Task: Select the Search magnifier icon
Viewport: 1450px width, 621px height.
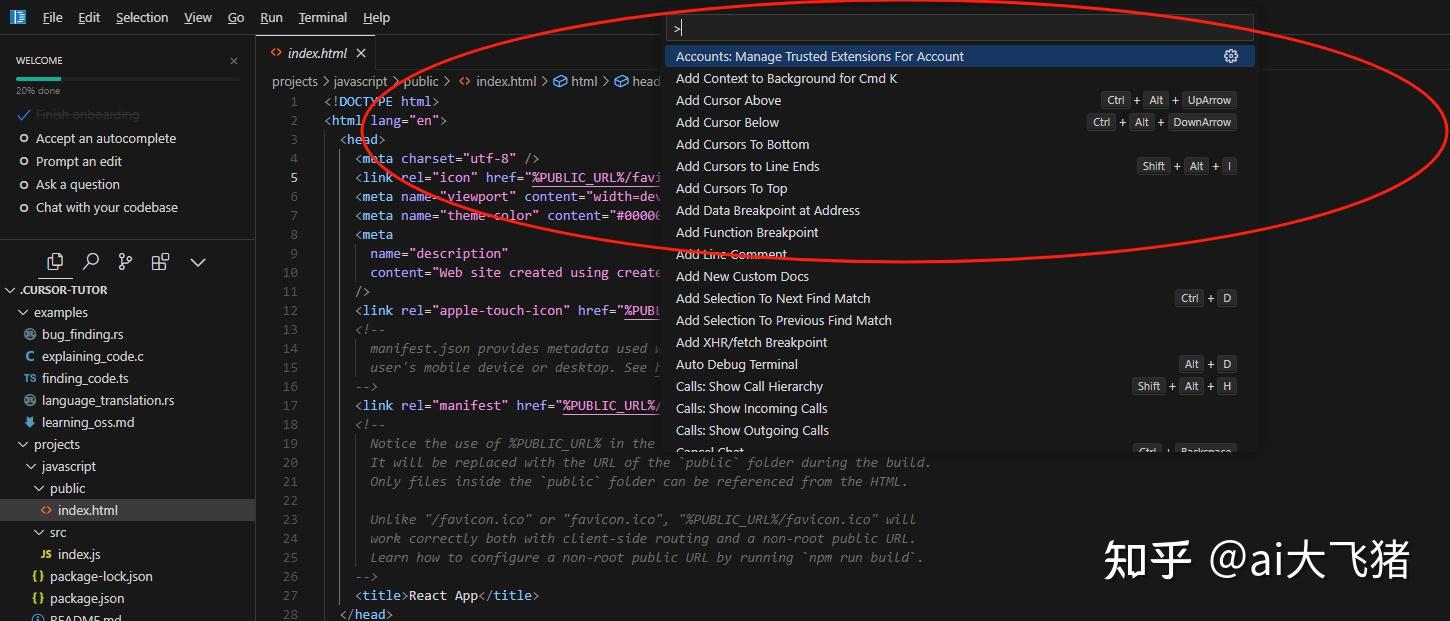Action: pyautogui.click(x=90, y=261)
